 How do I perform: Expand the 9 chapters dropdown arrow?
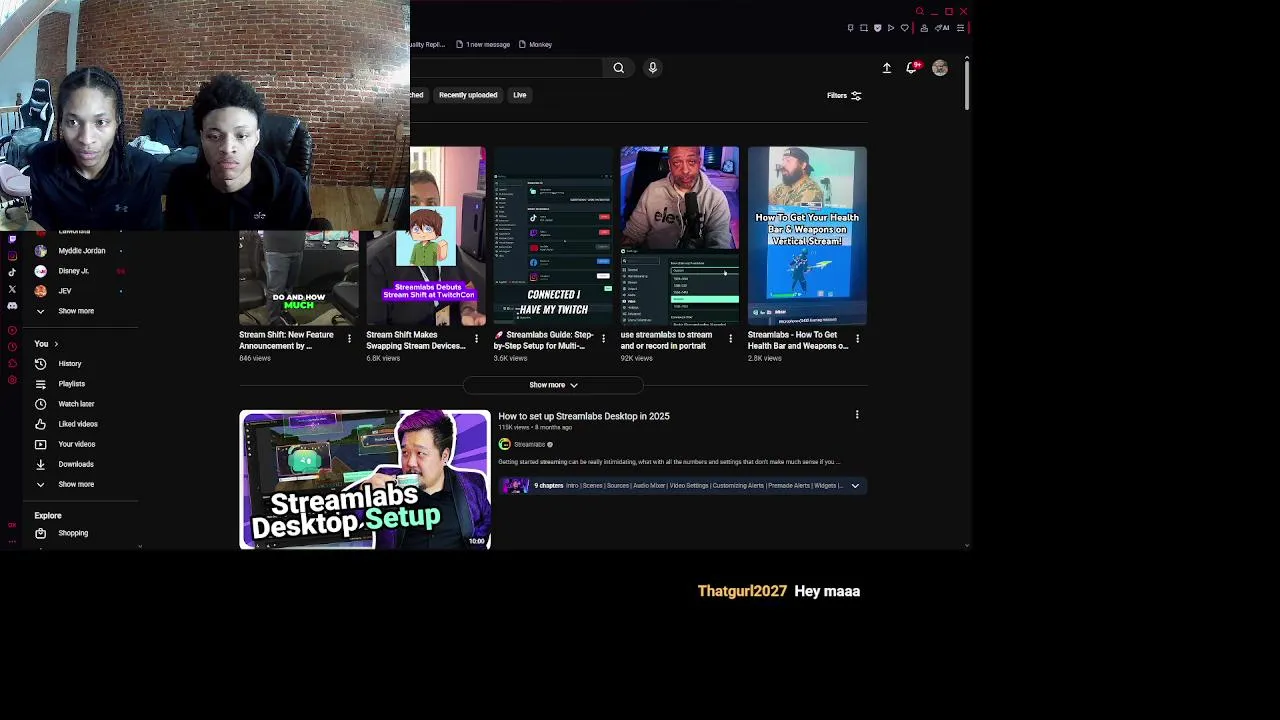tap(855, 486)
